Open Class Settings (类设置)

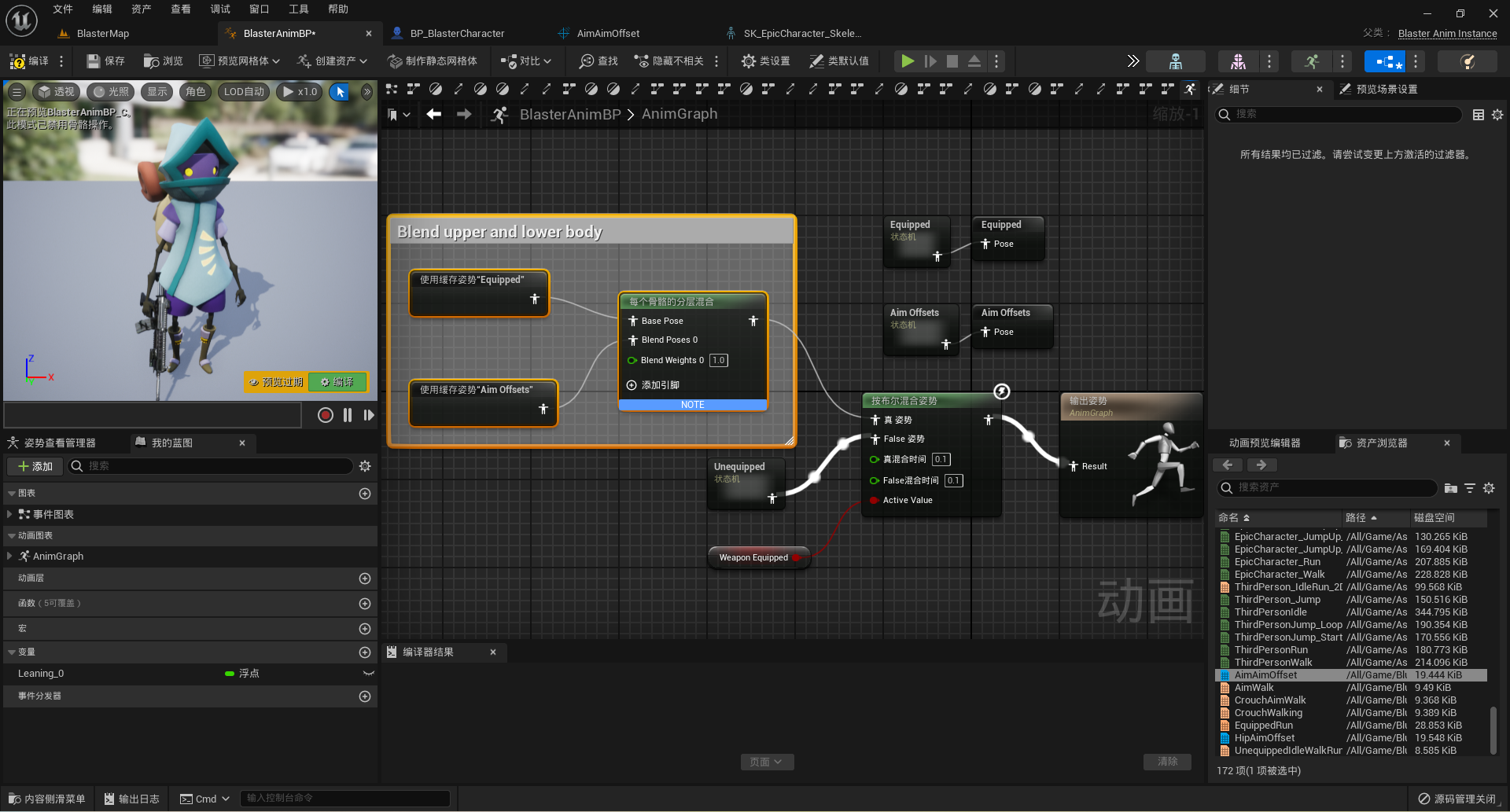click(765, 61)
